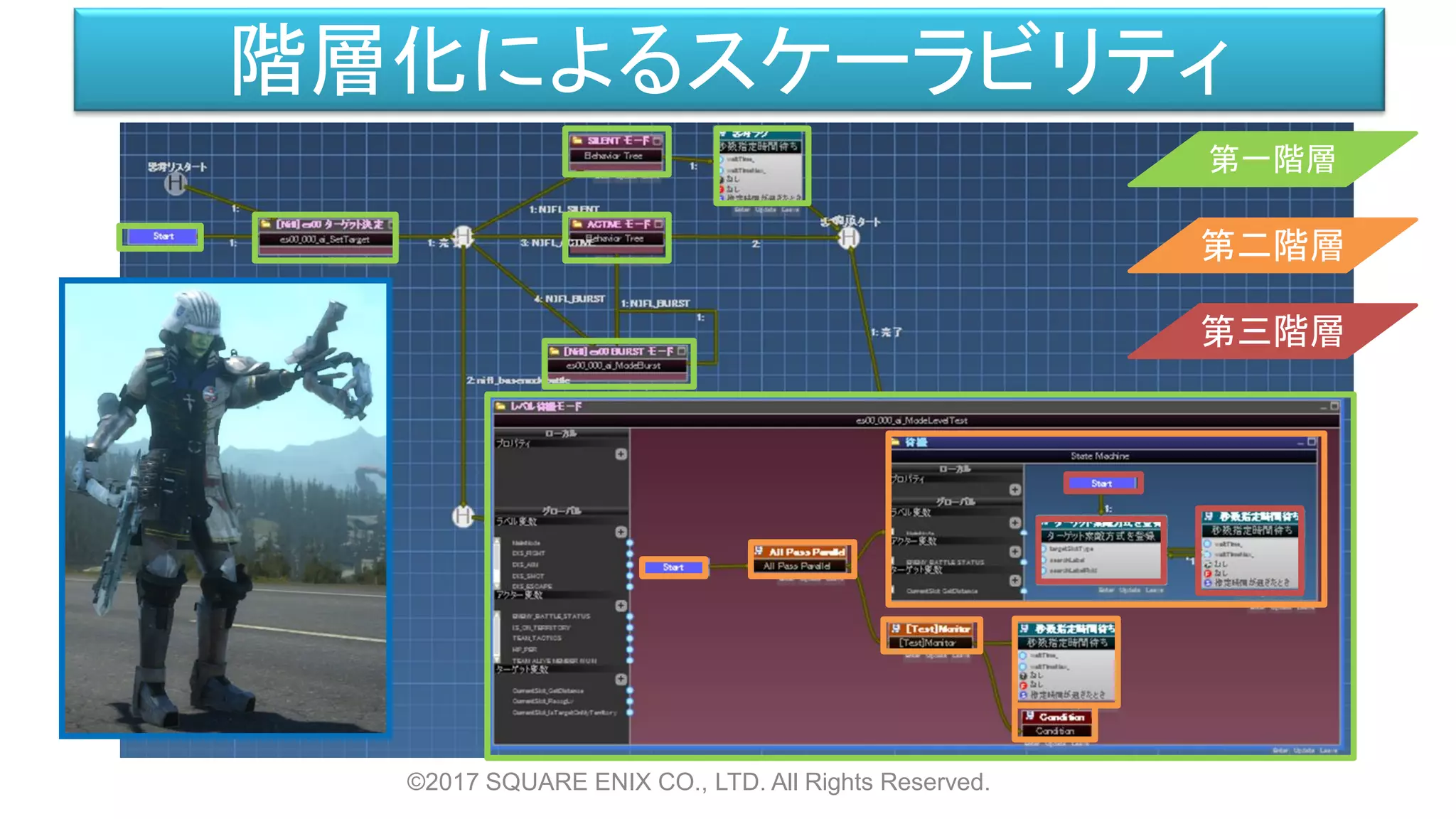Image resolution: width=1456 pixels, height=819 pixels.
Task: Select the 第三階層 red label
Action: 1272,331
